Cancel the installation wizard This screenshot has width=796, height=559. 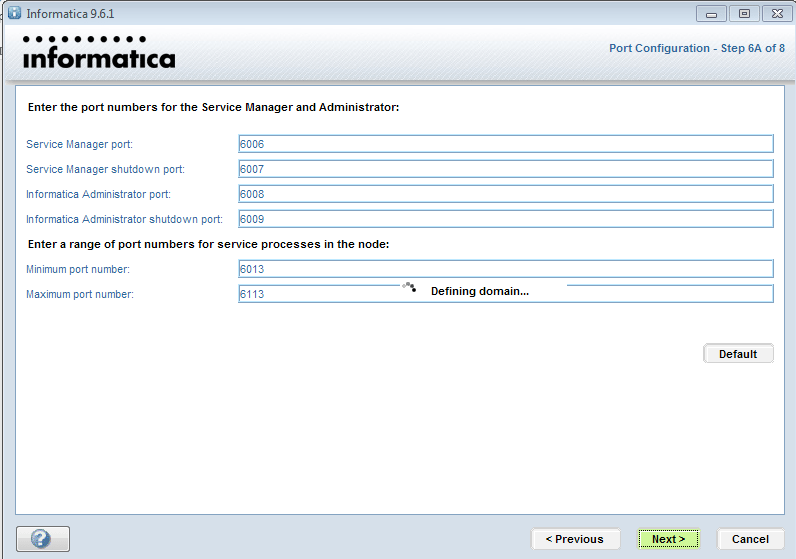[x=750, y=539]
